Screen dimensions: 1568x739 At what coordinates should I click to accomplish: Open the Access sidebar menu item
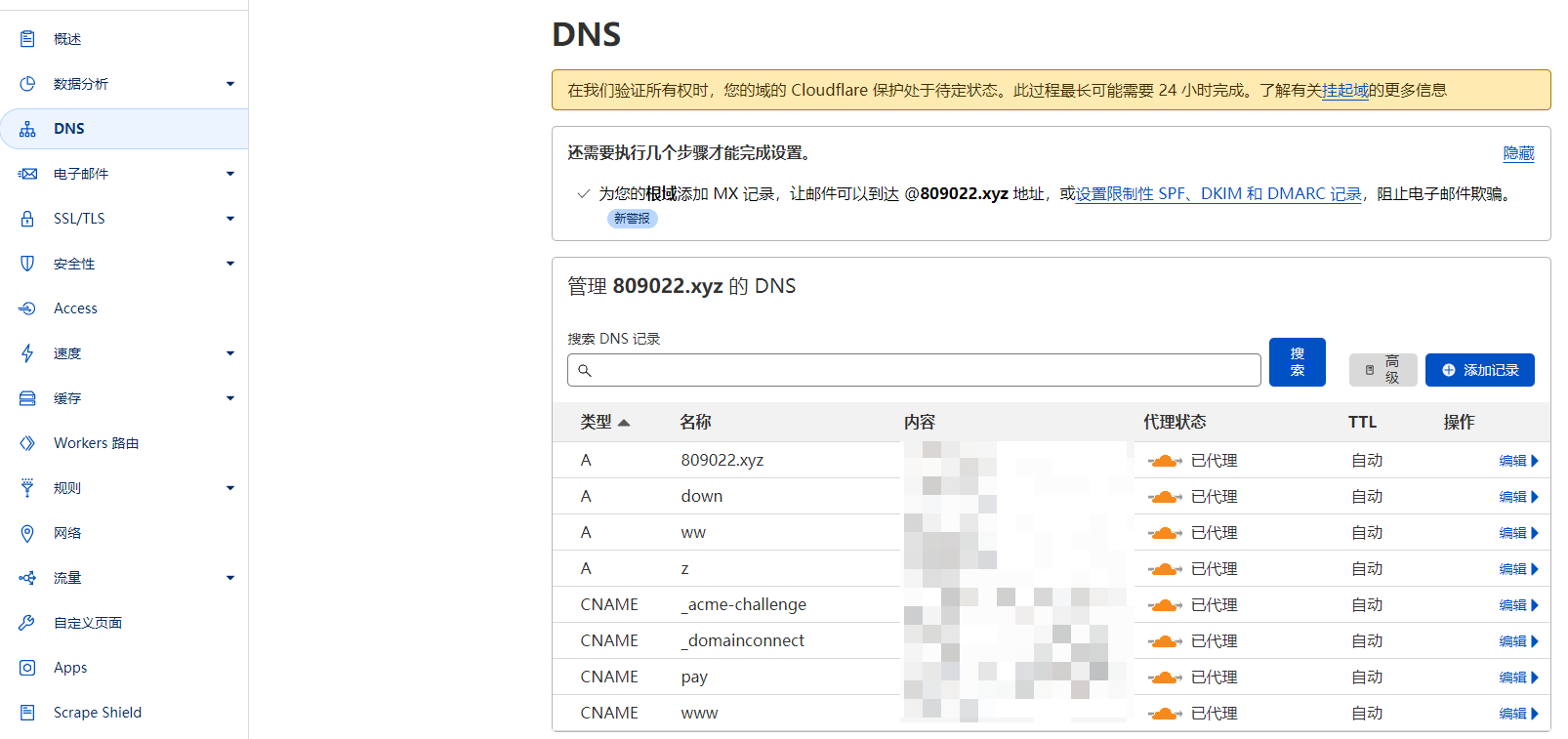(x=124, y=308)
